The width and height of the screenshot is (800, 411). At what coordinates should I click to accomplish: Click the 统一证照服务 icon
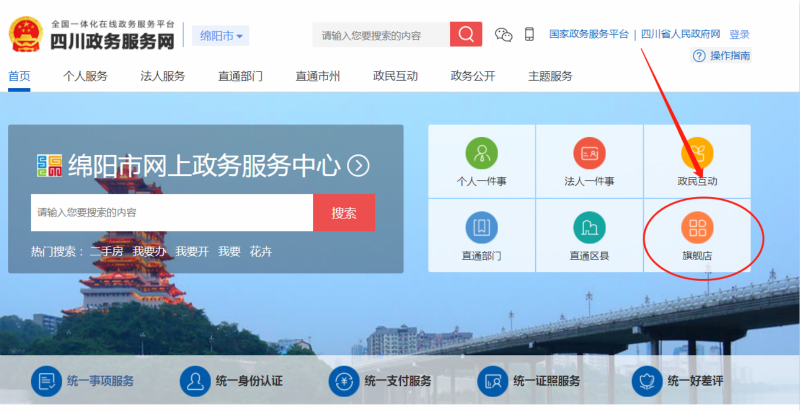click(x=493, y=381)
